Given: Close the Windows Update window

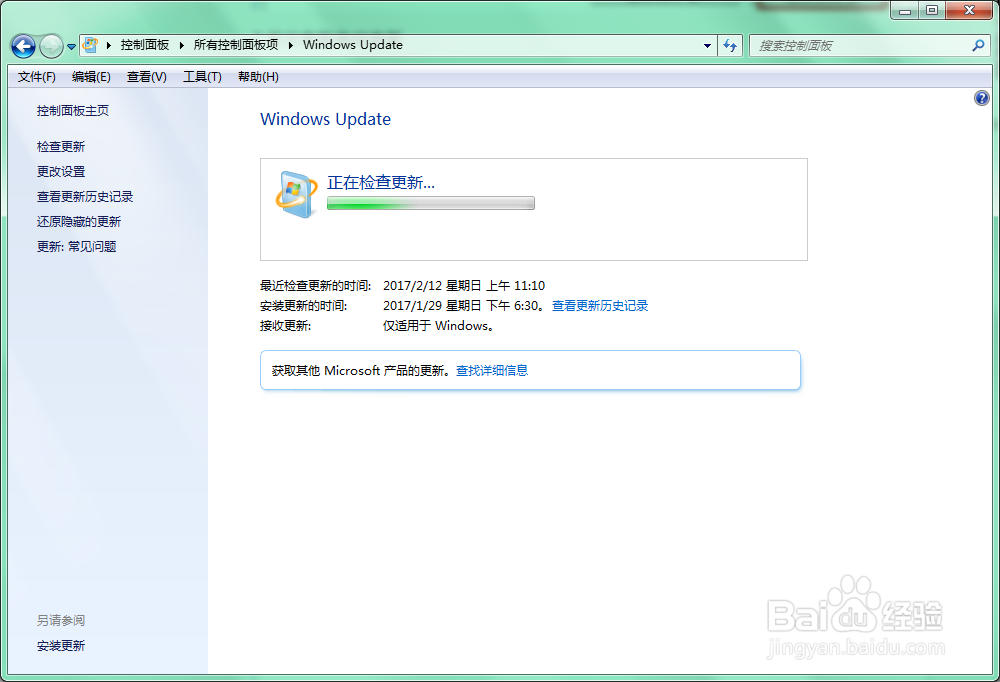Looking at the screenshot, I should pyautogui.click(x=969, y=10).
